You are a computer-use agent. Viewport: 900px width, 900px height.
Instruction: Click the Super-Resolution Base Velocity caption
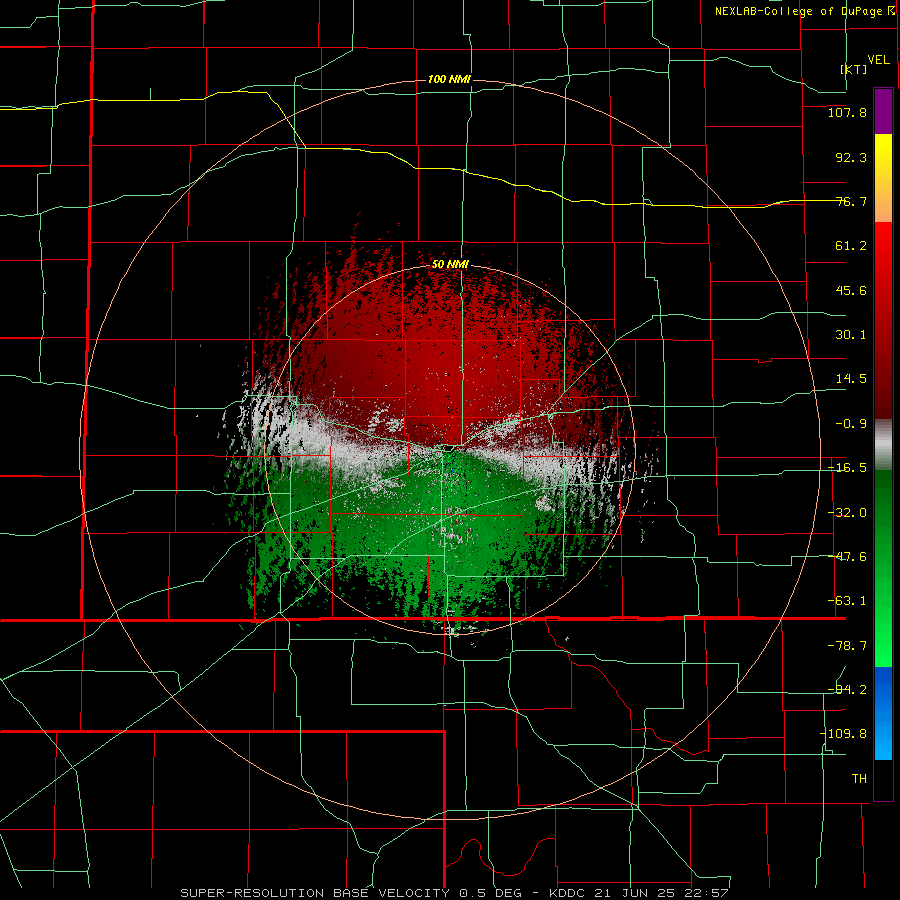click(454, 893)
